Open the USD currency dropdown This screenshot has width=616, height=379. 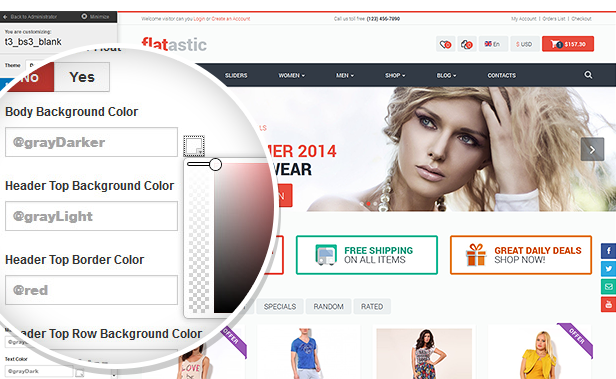click(524, 44)
